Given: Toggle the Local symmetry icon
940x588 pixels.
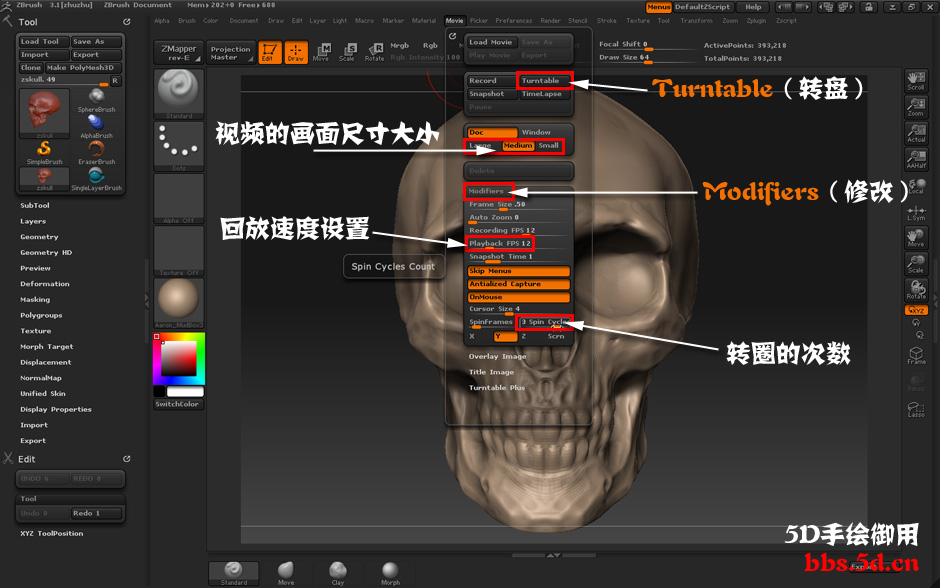Looking at the screenshot, I should [x=916, y=185].
